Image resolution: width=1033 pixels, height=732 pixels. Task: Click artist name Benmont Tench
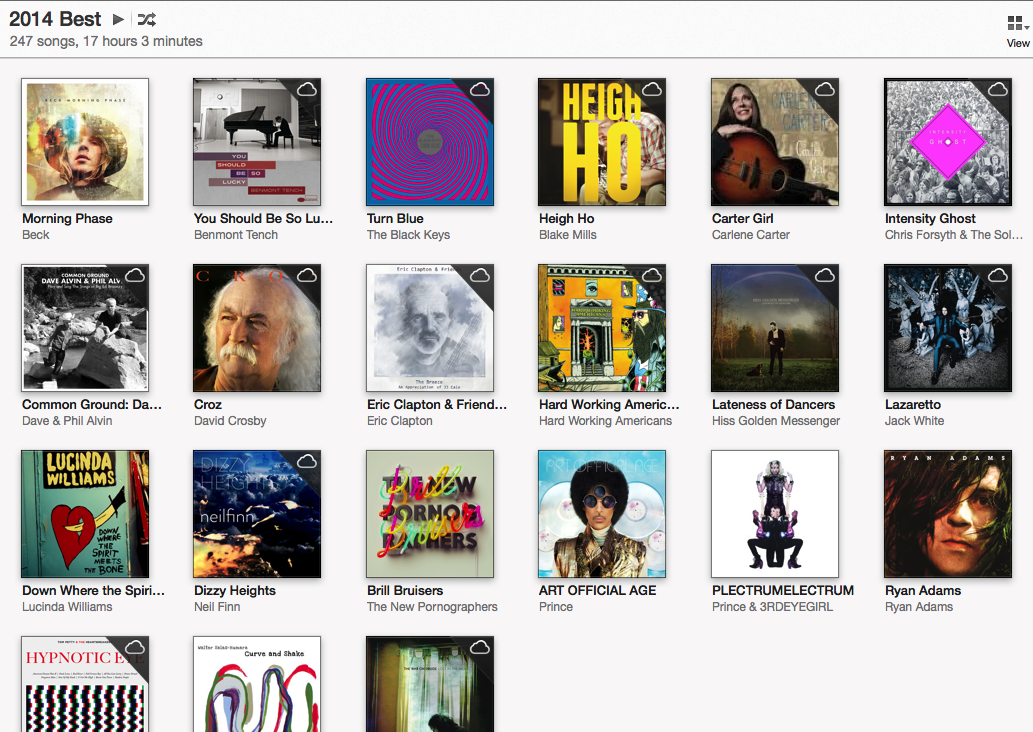(x=236, y=235)
